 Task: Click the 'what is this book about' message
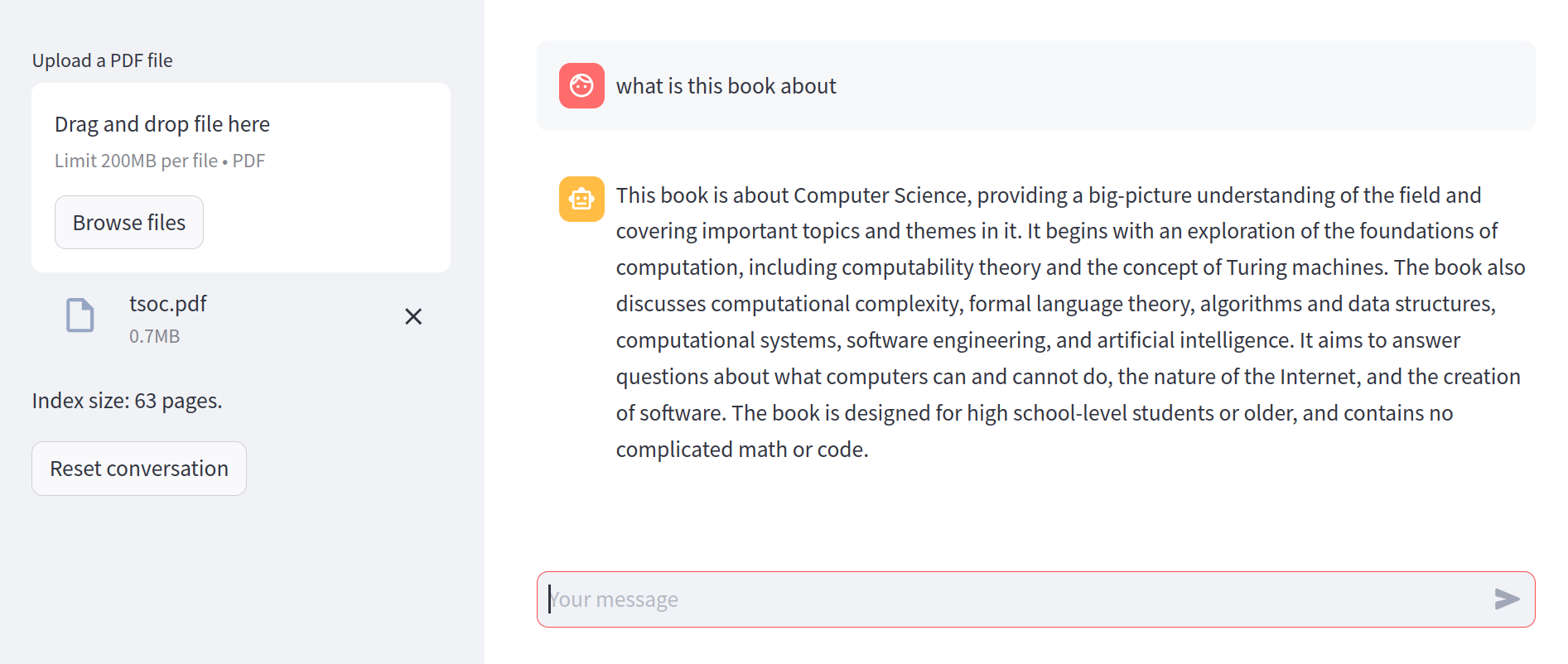click(x=726, y=86)
